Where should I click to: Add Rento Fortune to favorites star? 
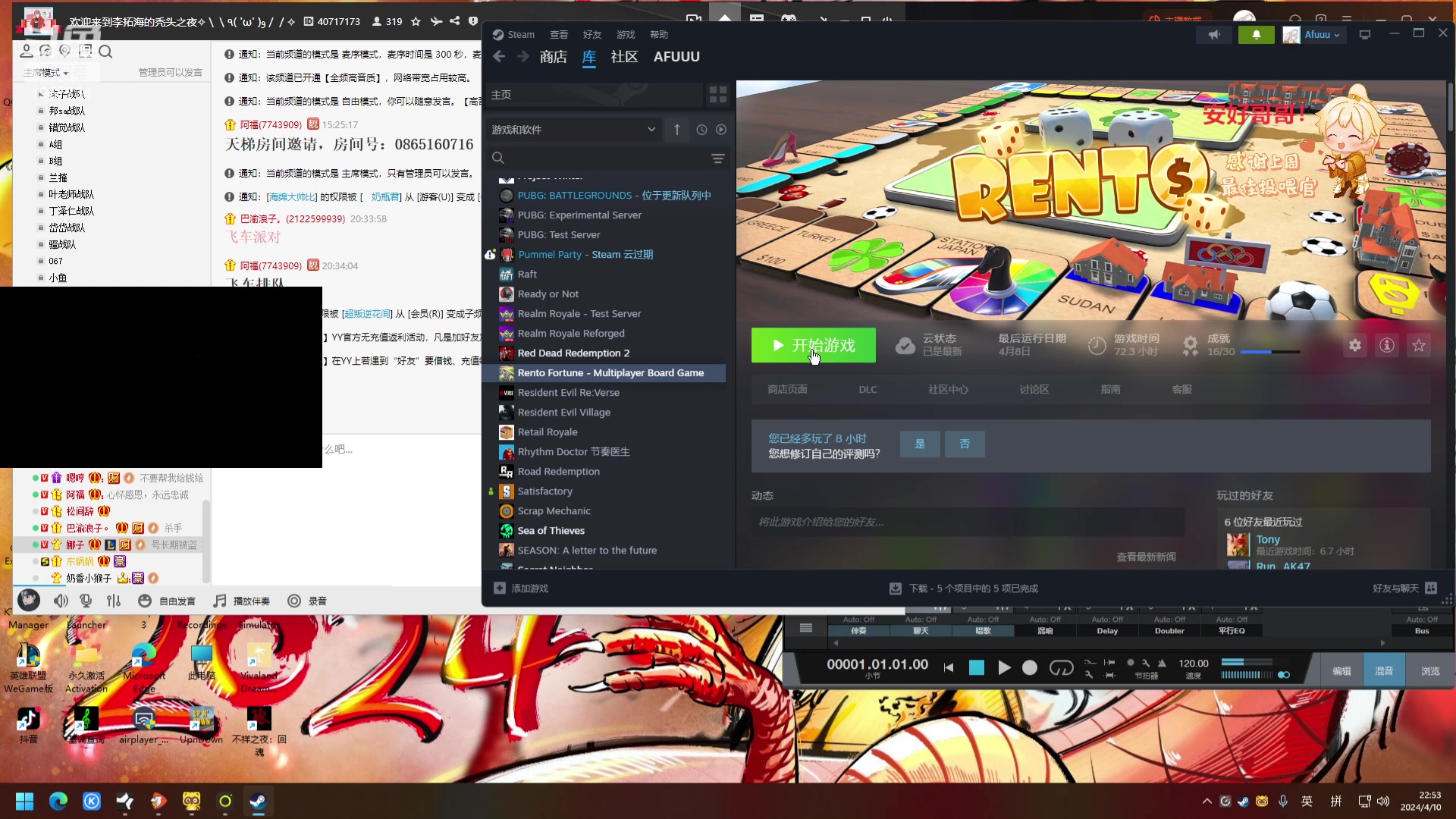1419,346
